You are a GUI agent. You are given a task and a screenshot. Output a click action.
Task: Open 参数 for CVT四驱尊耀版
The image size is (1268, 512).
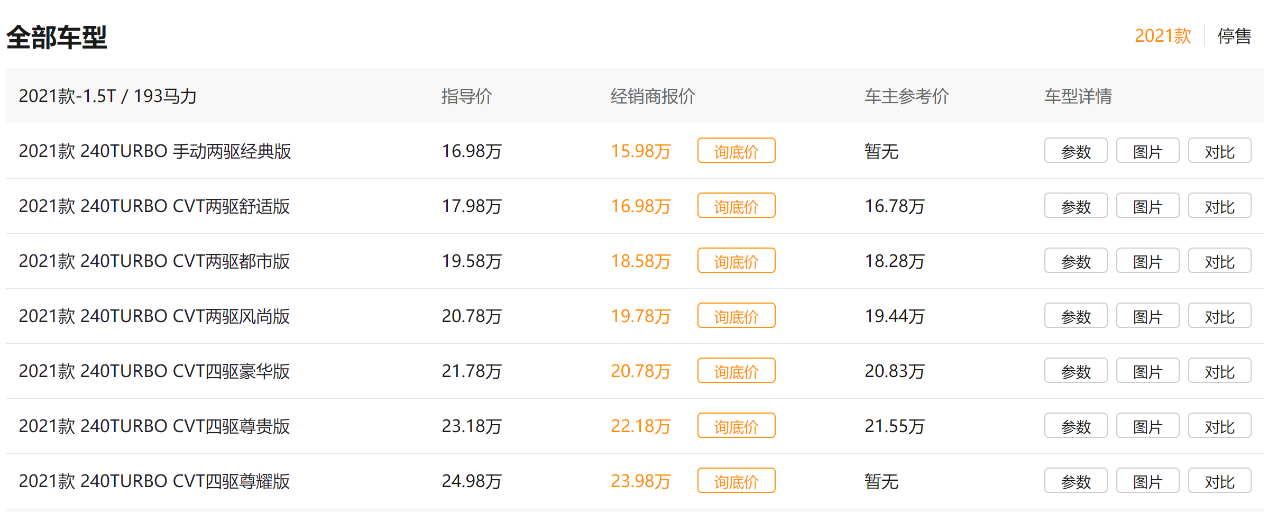pos(1076,481)
